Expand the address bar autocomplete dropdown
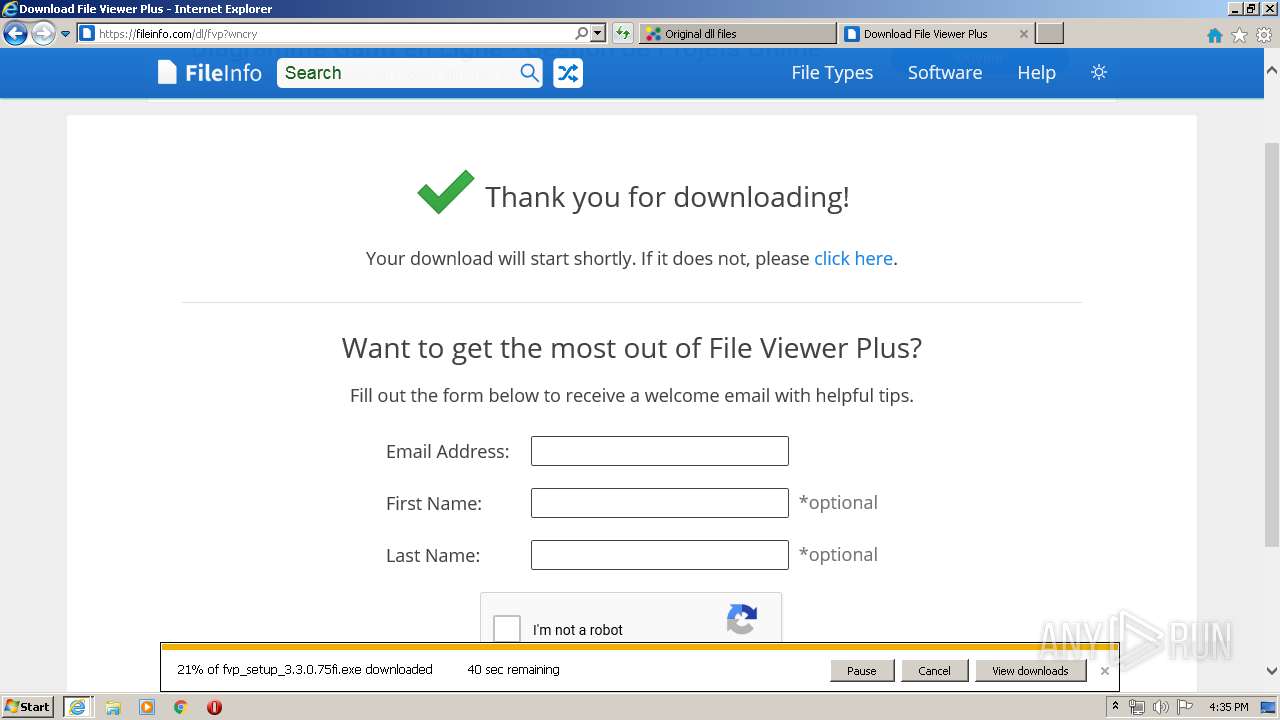The width and height of the screenshot is (1280, 720). click(598, 33)
